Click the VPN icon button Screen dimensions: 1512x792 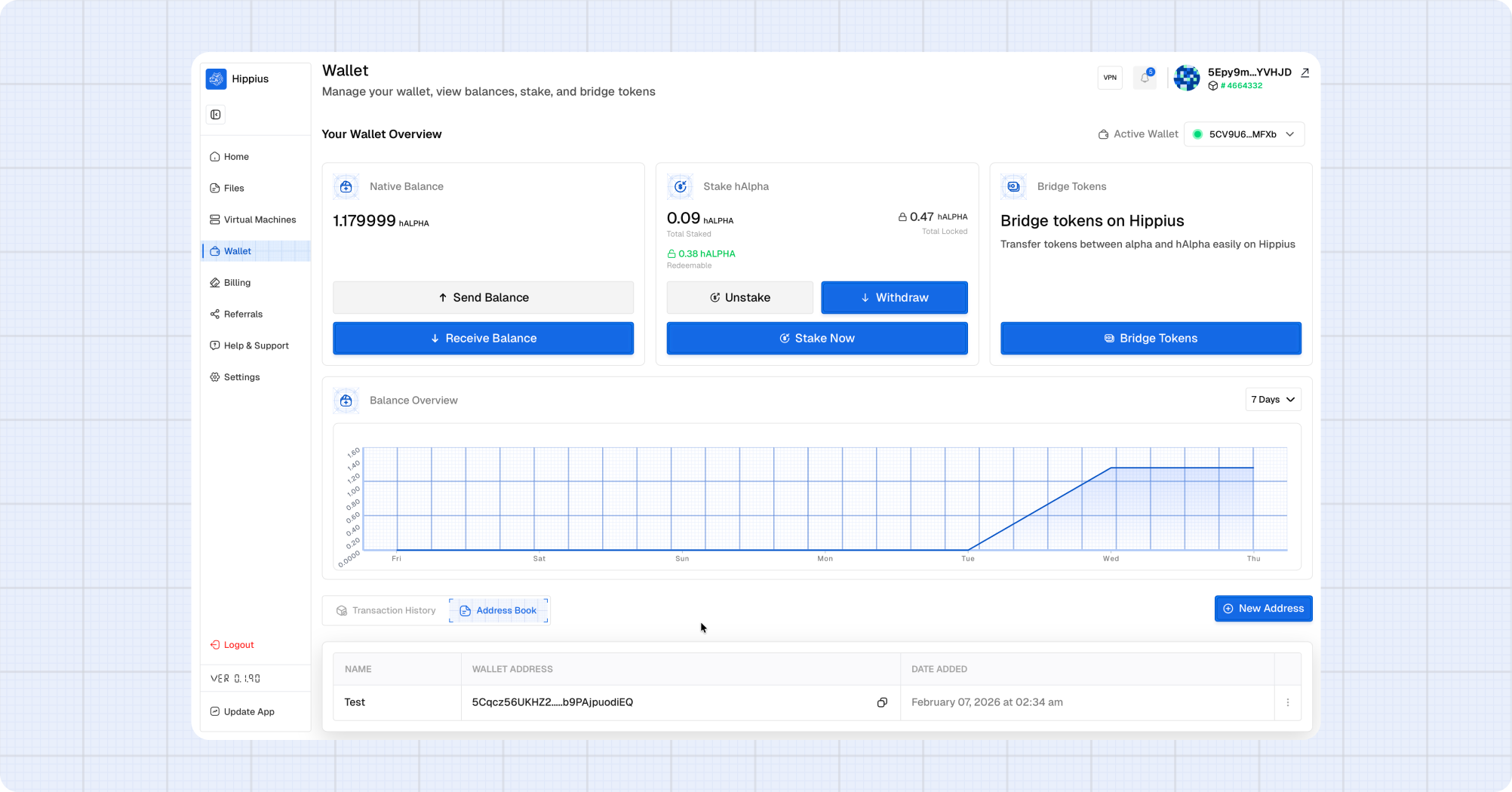pos(1110,78)
